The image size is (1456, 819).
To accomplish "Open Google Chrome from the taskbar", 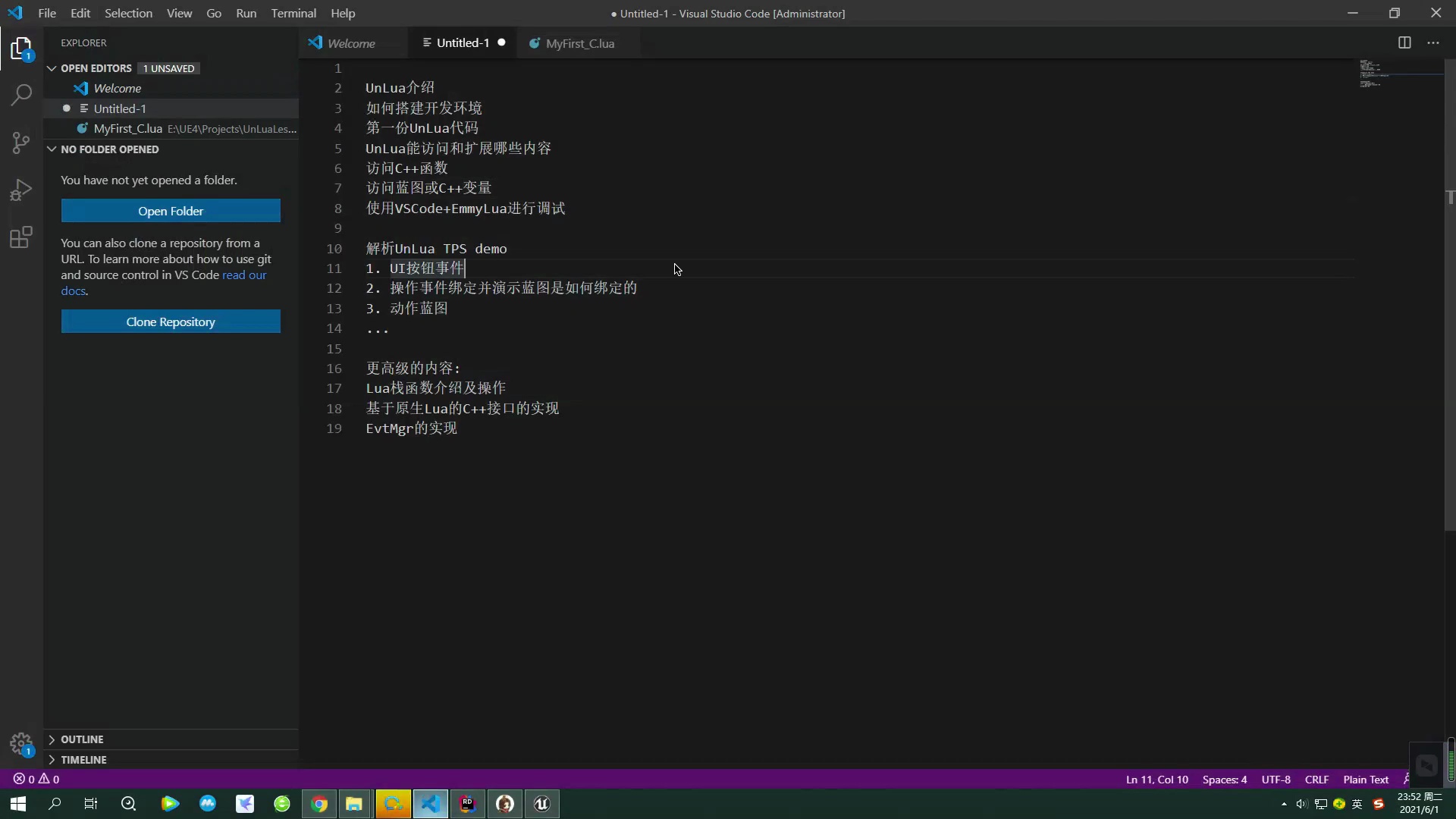I will pyautogui.click(x=318, y=804).
